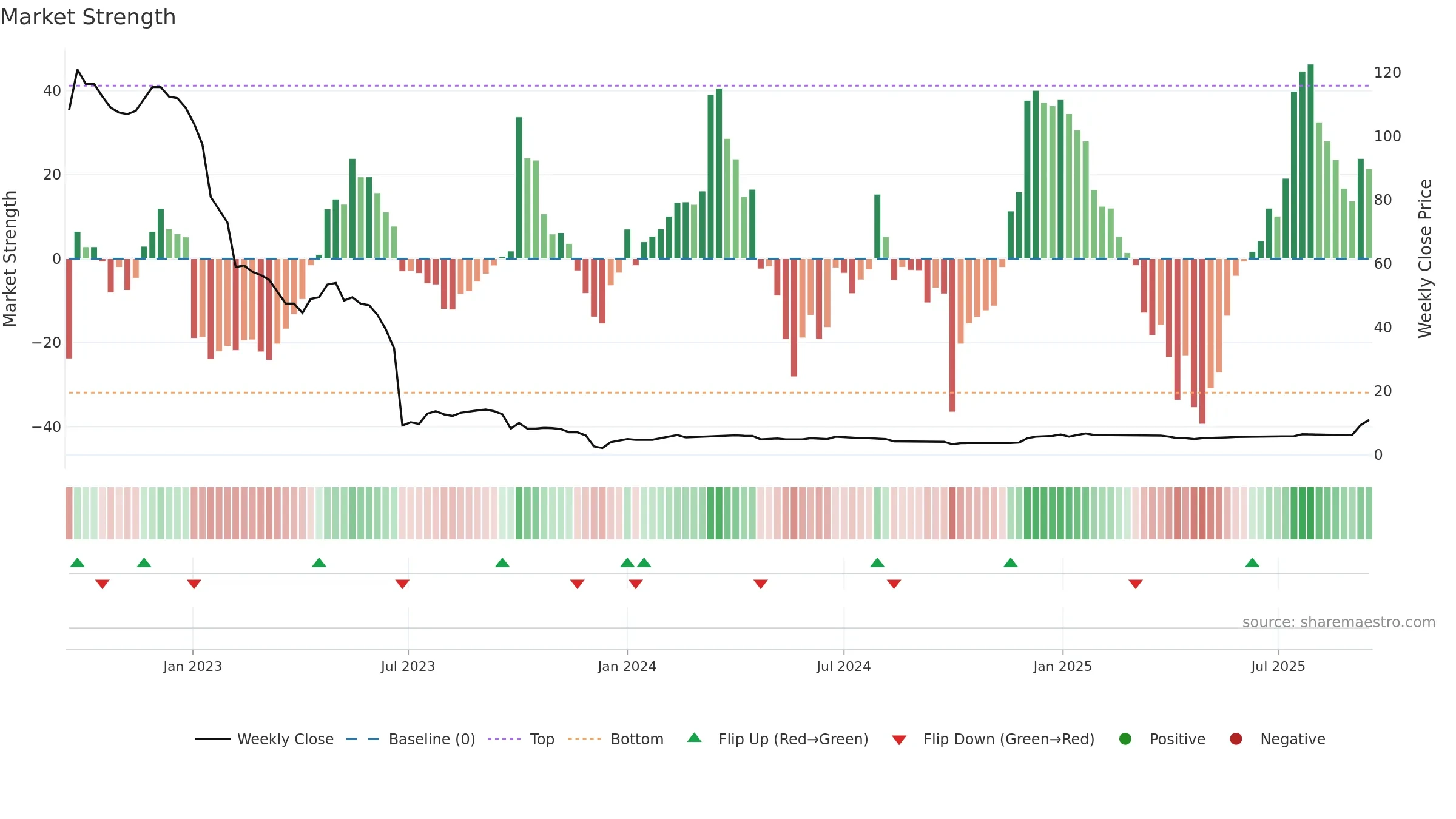Image resolution: width=1456 pixels, height=819 pixels.
Task: Select the green flip-up marker aligned with Jan 2024
Action: coord(627,562)
